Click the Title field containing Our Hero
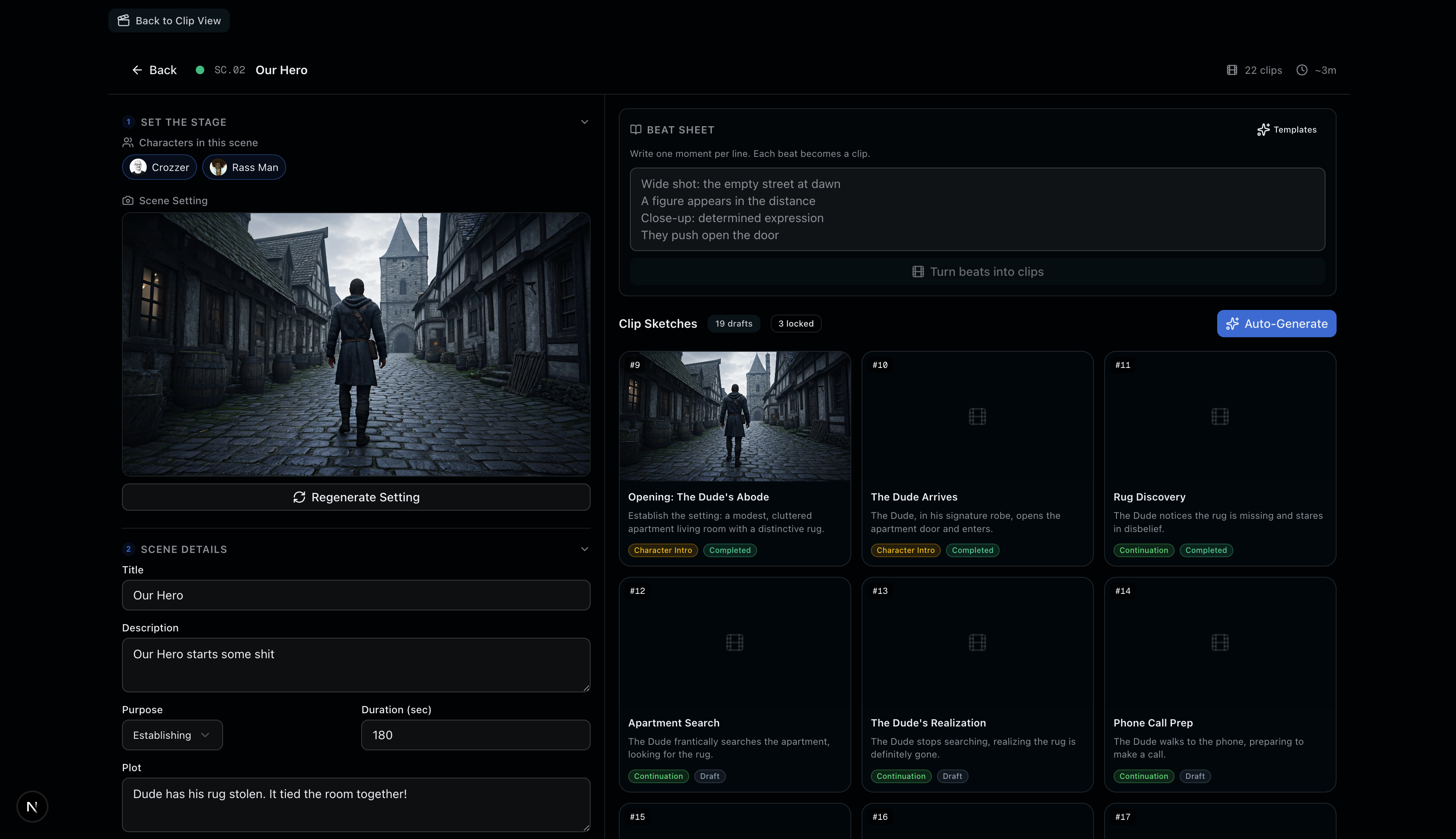The height and width of the screenshot is (839, 1456). 356,595
